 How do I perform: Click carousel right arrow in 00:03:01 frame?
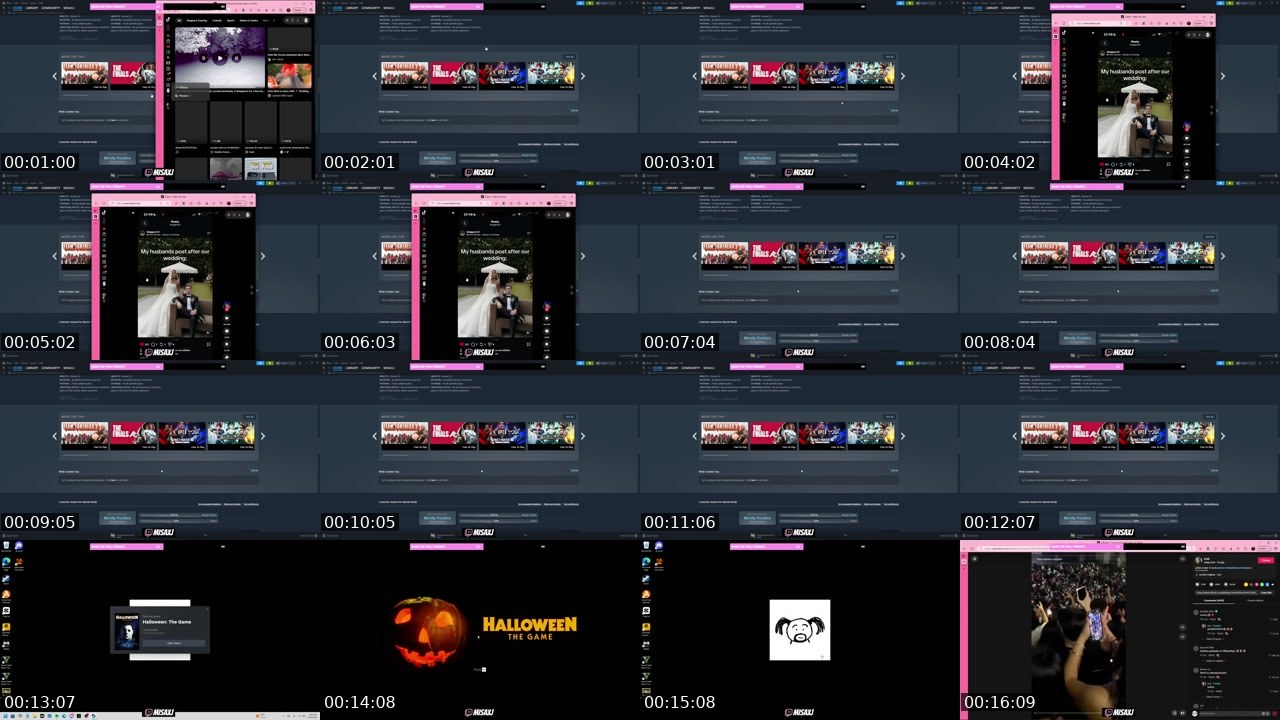click(903, 75)
